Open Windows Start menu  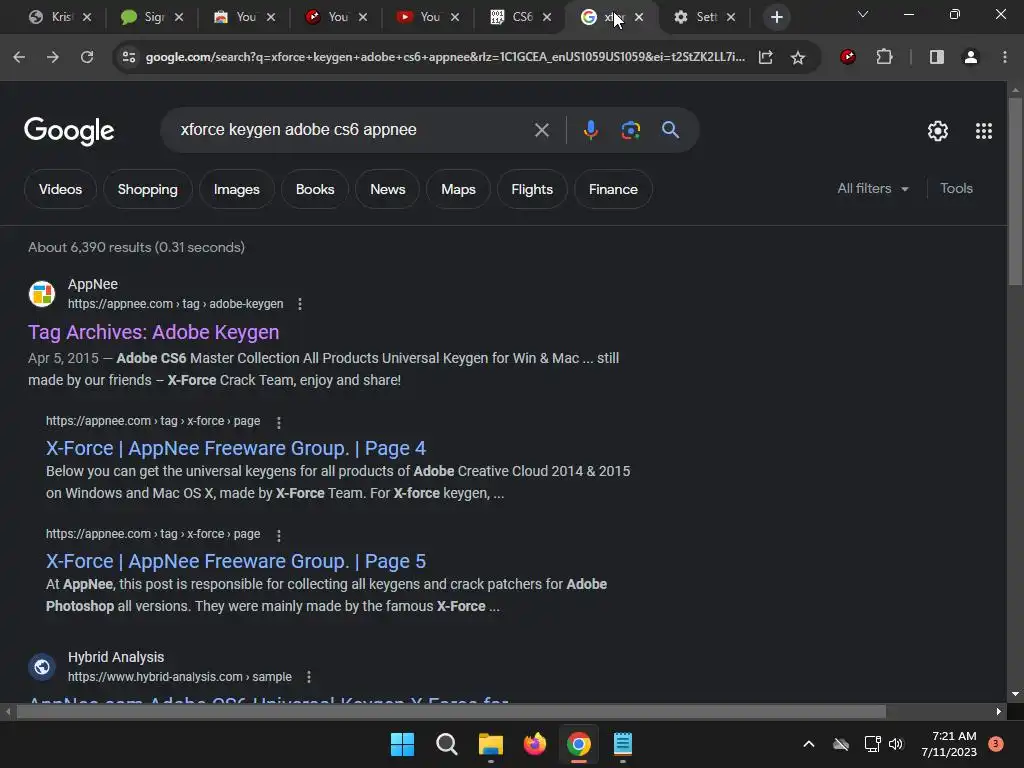tap(402, 744)
